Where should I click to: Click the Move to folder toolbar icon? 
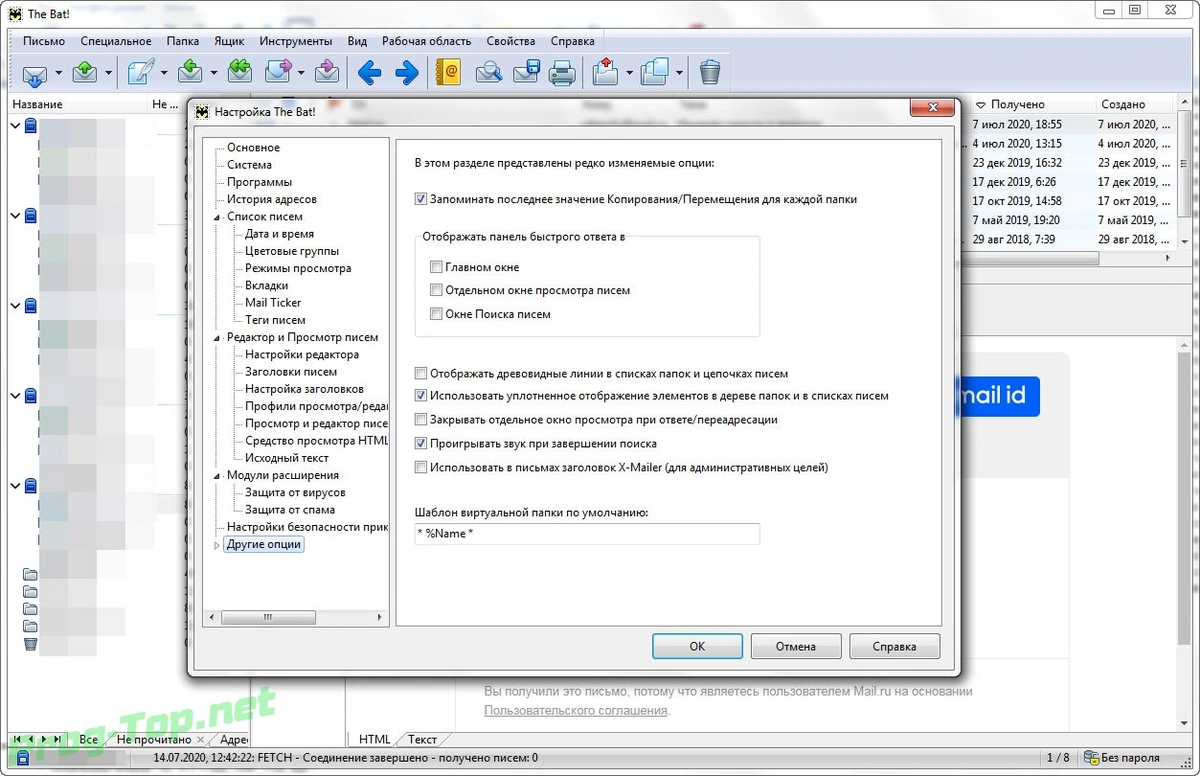[605, 73]
